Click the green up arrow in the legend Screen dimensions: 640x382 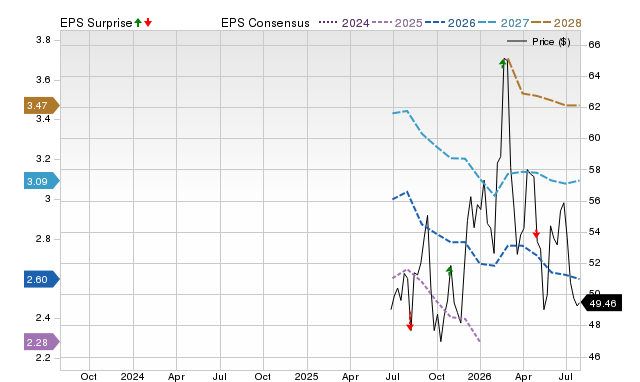(138, 22)
